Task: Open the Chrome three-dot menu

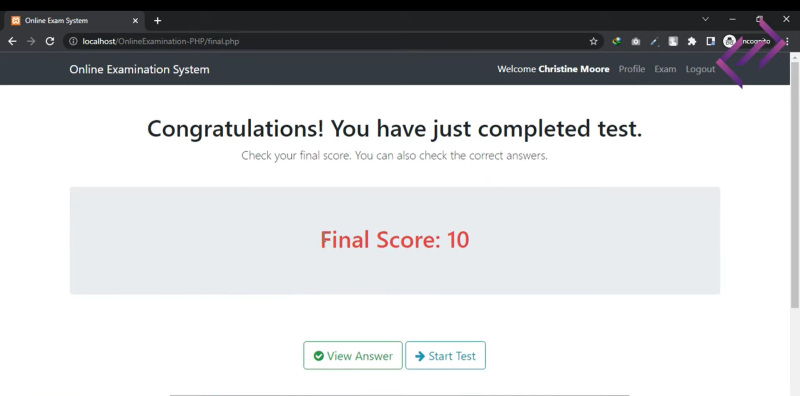Action: [x=787, y=41]
